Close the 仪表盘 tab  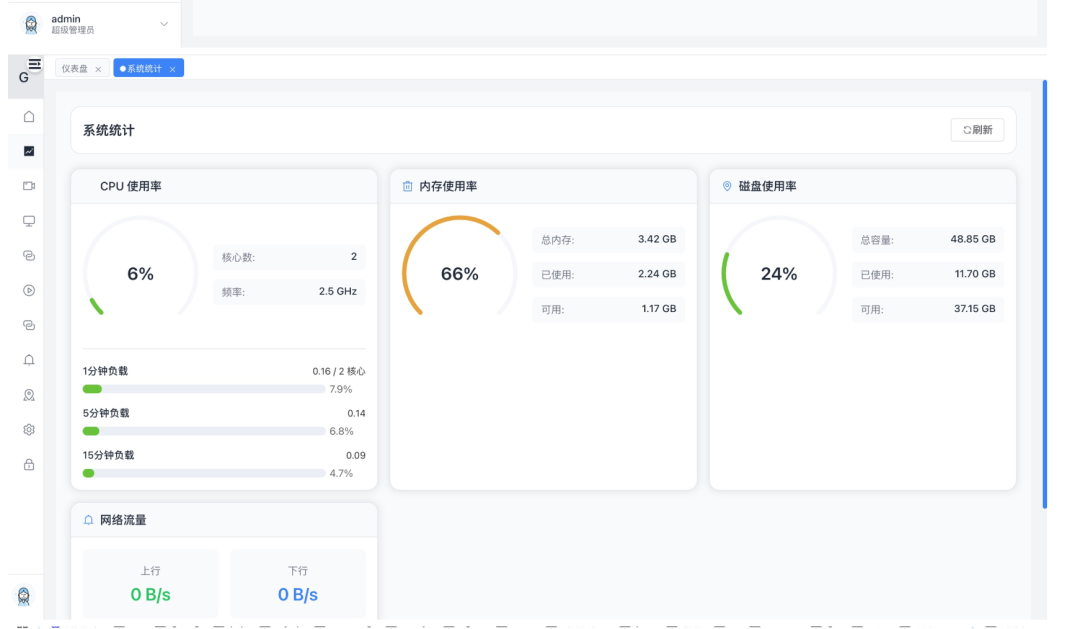pos(98,69)
